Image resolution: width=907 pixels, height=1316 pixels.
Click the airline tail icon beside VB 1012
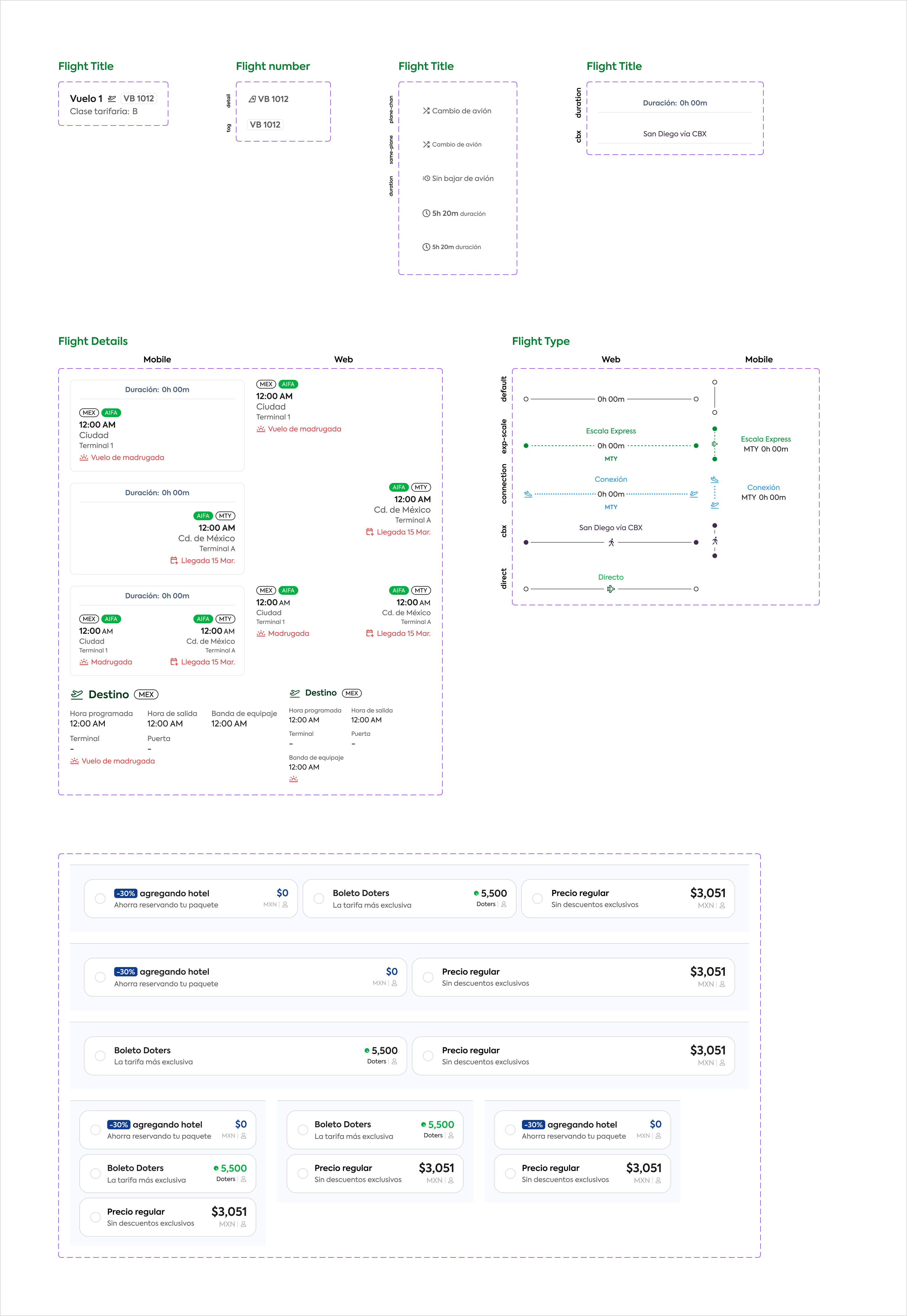click(x=252, y=99)
